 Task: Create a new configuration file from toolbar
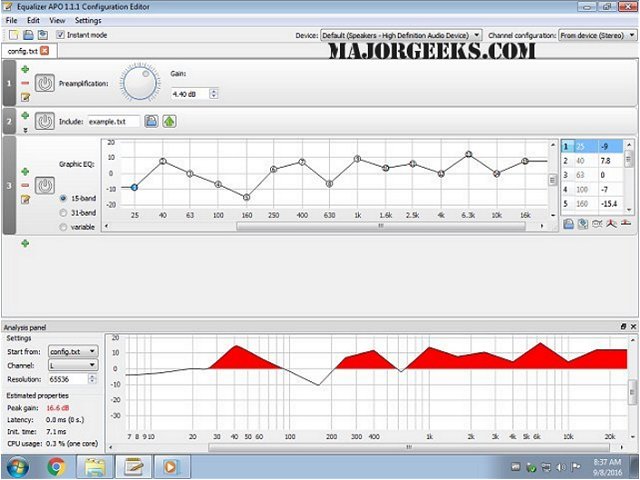tap(13, 35)
